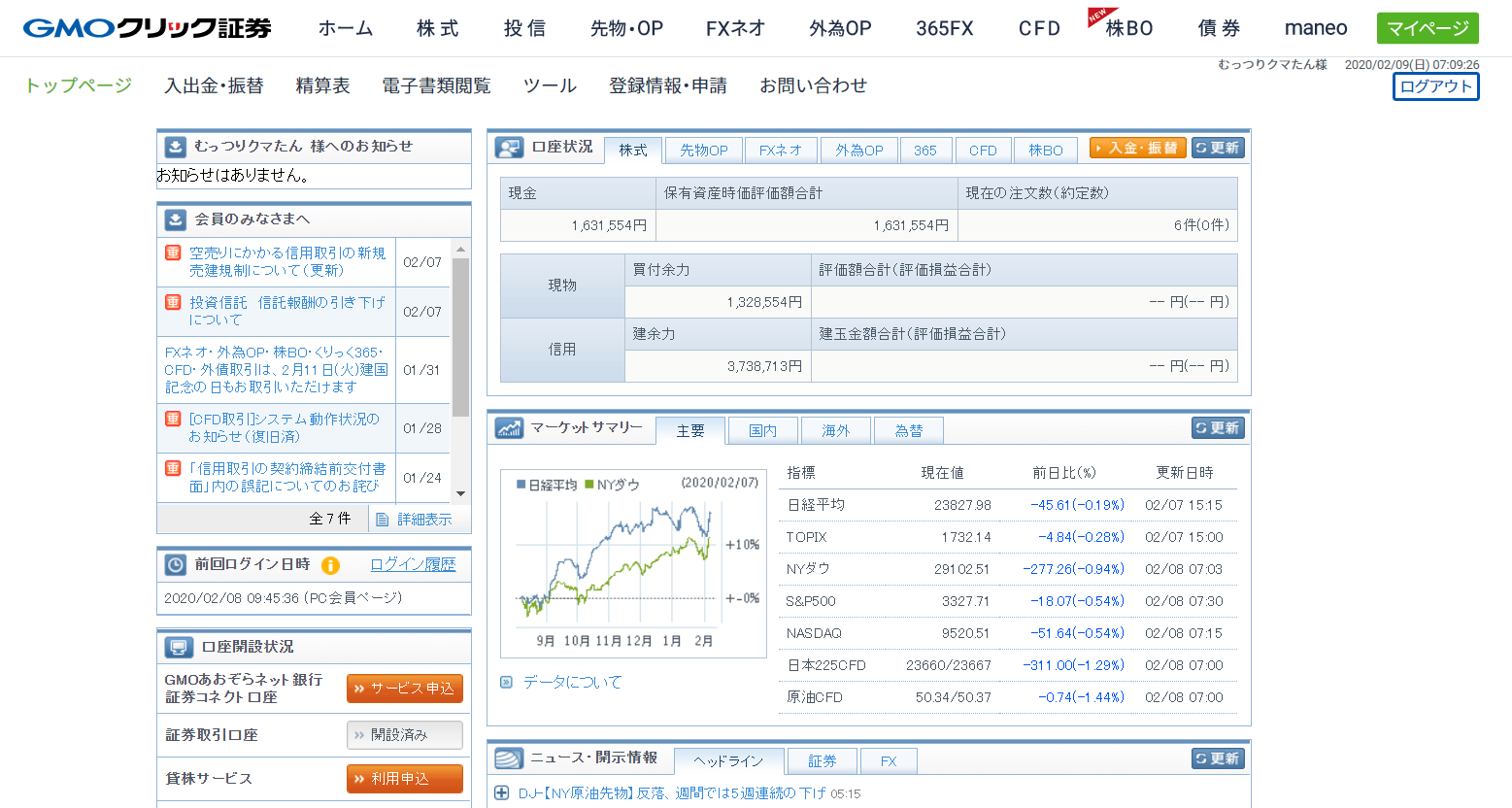Click 更新 button in マーケットサマリー panel

click(1218, 427)
